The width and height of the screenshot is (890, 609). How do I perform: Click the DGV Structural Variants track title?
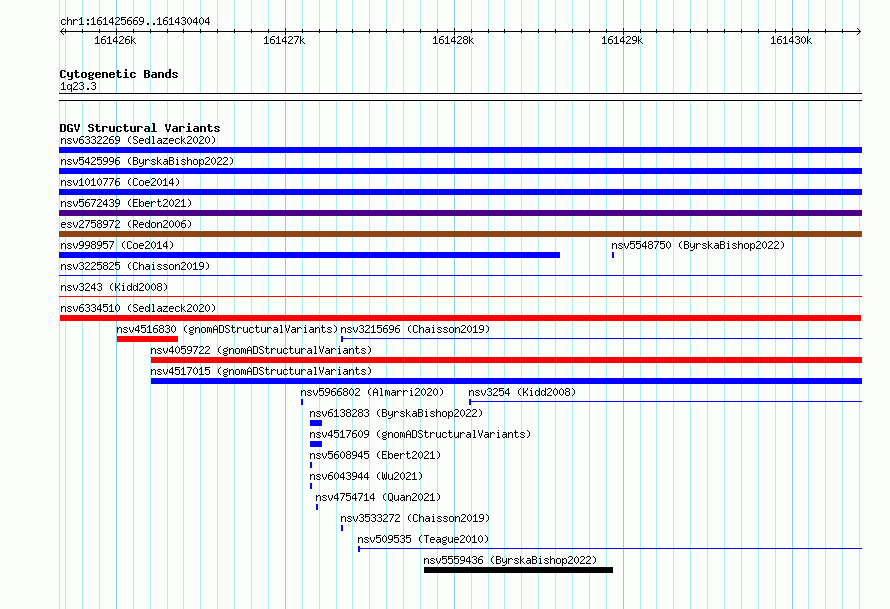coord(140,128)
